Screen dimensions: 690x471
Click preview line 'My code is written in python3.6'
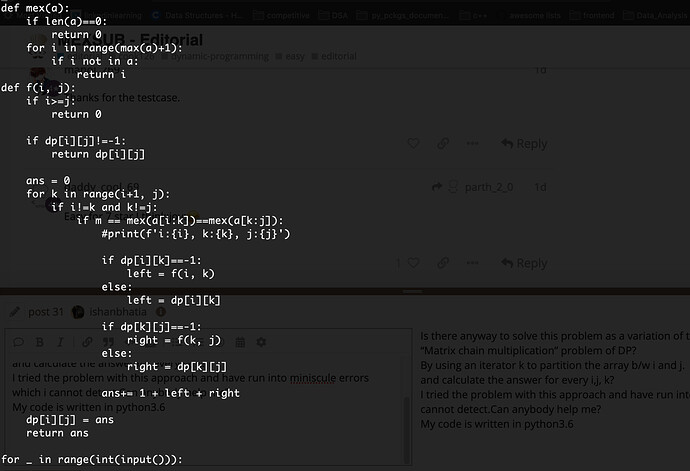pyautogui.click(x=497, y=424)
